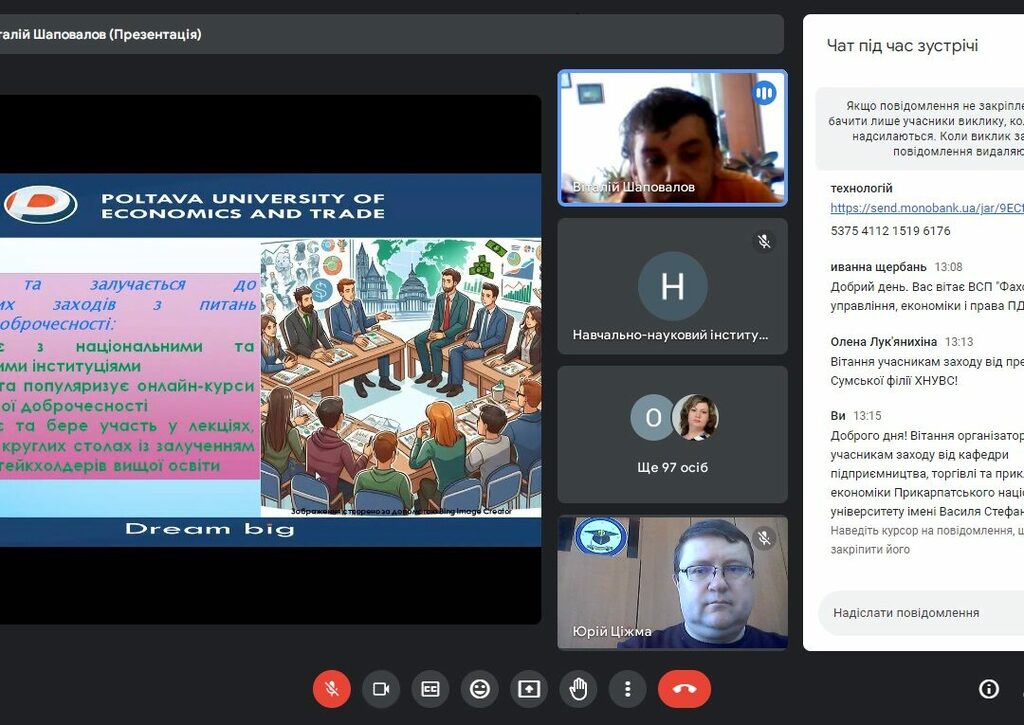Leave the call with the red hang-up button
The image size is (1024, 725).
coord(684,689)
